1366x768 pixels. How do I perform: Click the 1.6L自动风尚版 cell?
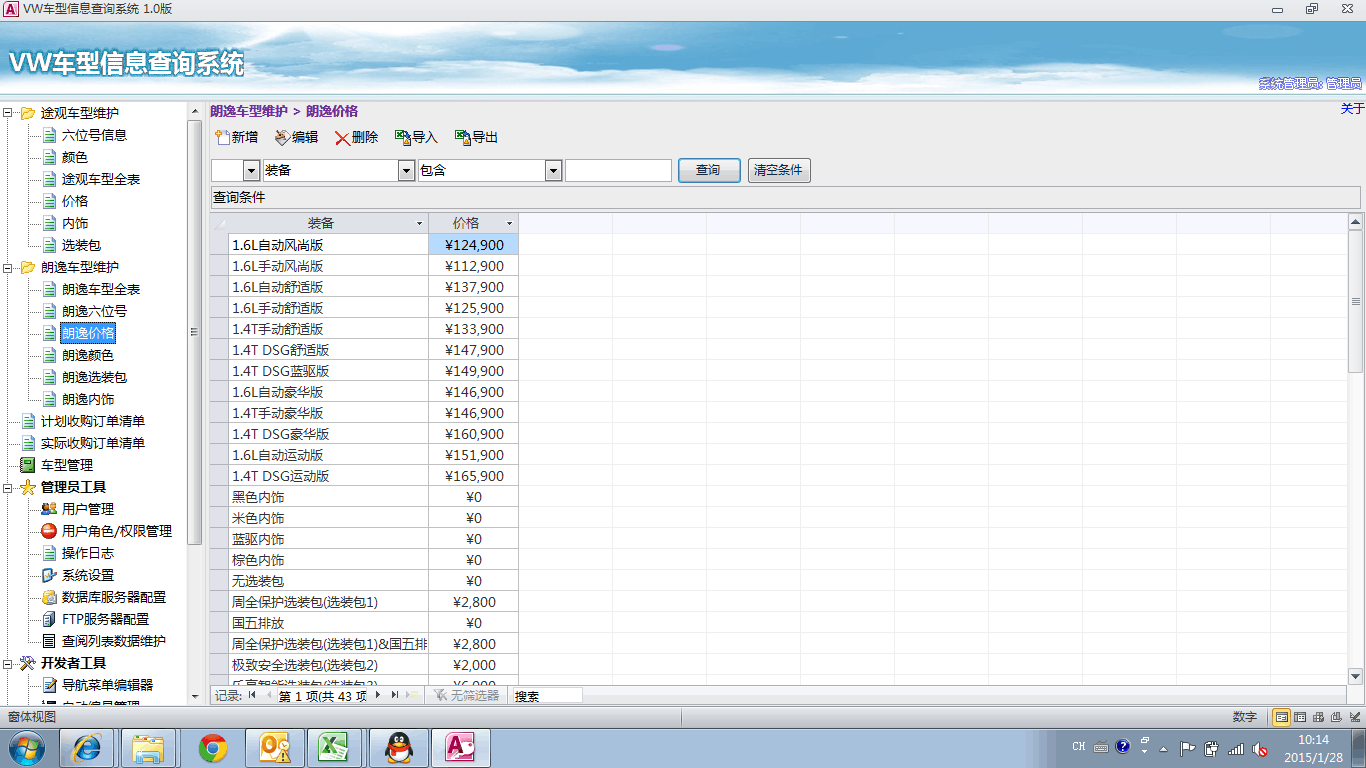328,245
